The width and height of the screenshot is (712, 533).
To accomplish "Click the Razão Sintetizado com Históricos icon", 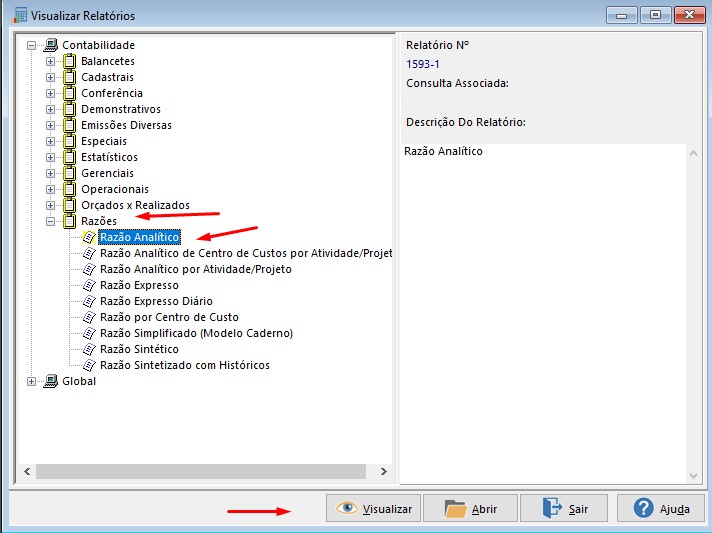I will [x=89, y=365].
